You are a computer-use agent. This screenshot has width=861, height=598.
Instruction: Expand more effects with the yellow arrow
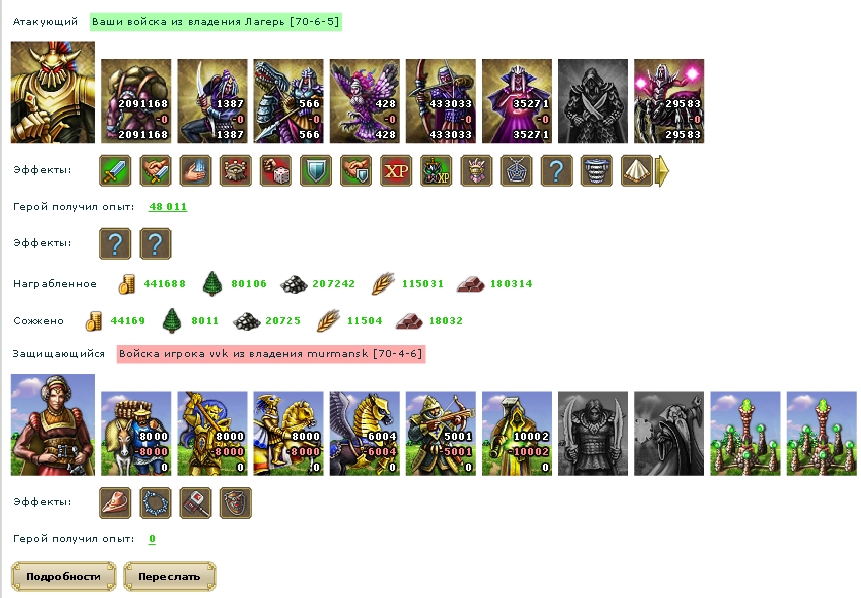click(663, 171)
